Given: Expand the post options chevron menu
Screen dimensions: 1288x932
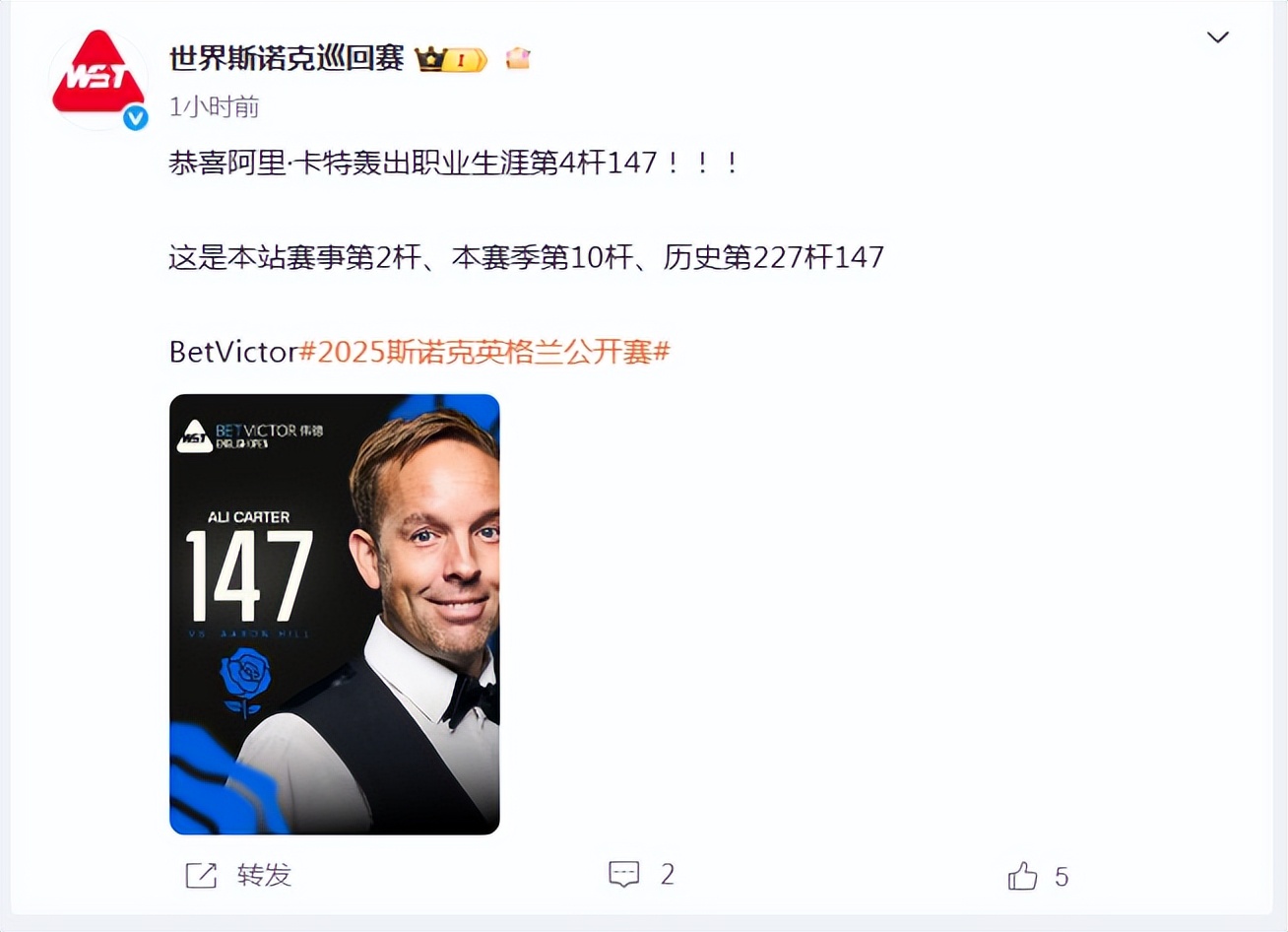Looking at the screenshot, I should coord(1218,37).
